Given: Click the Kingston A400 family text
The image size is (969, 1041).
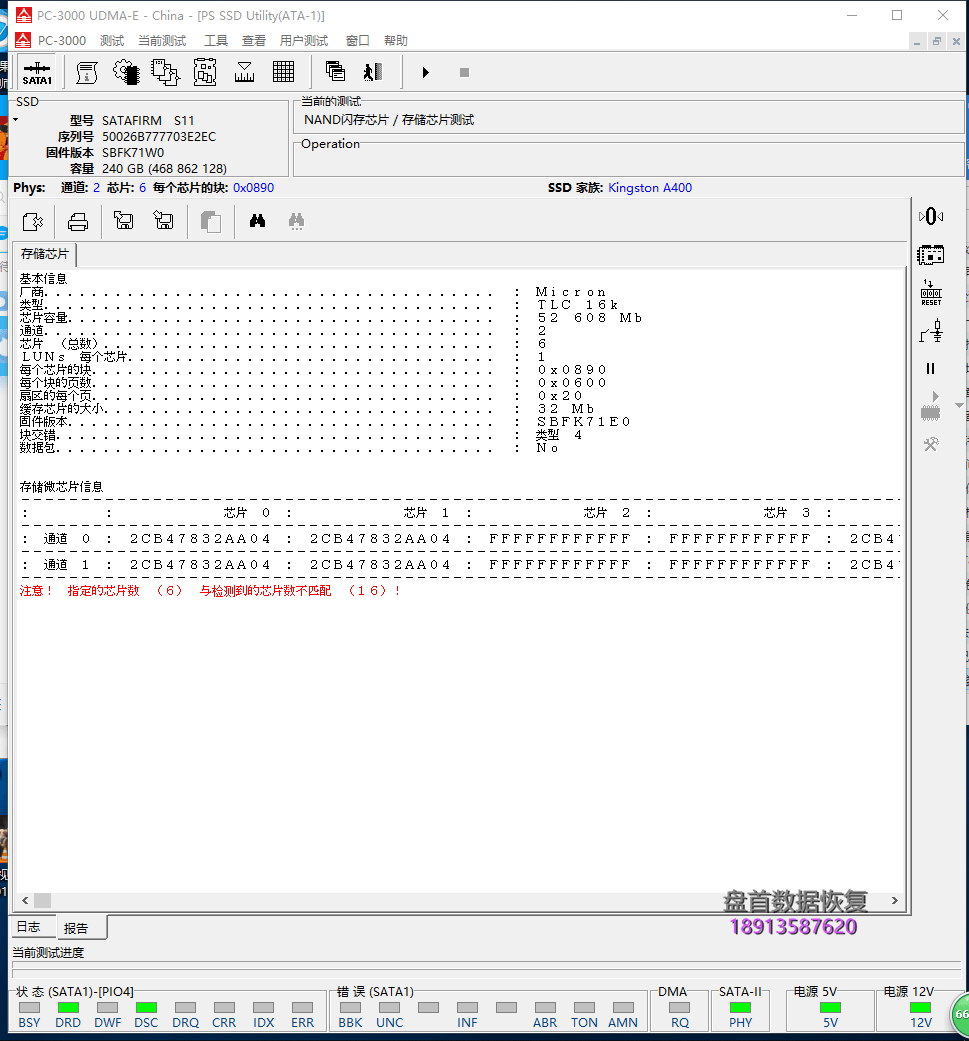Looking at the screenshot, I should click(650, 188).
